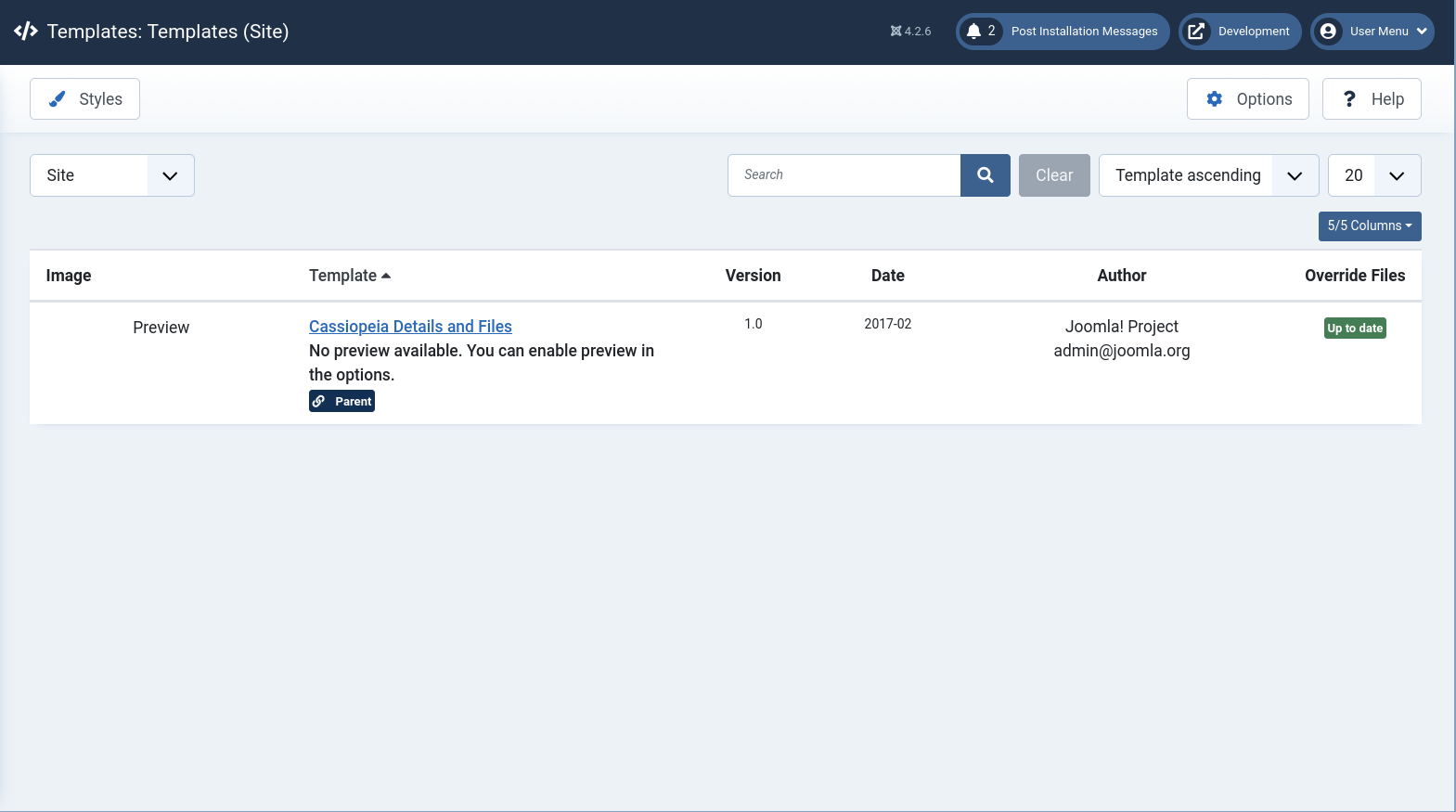Click the Parent link badge
This screenshot has height=812, width=1456.
(x=341, y=401)
